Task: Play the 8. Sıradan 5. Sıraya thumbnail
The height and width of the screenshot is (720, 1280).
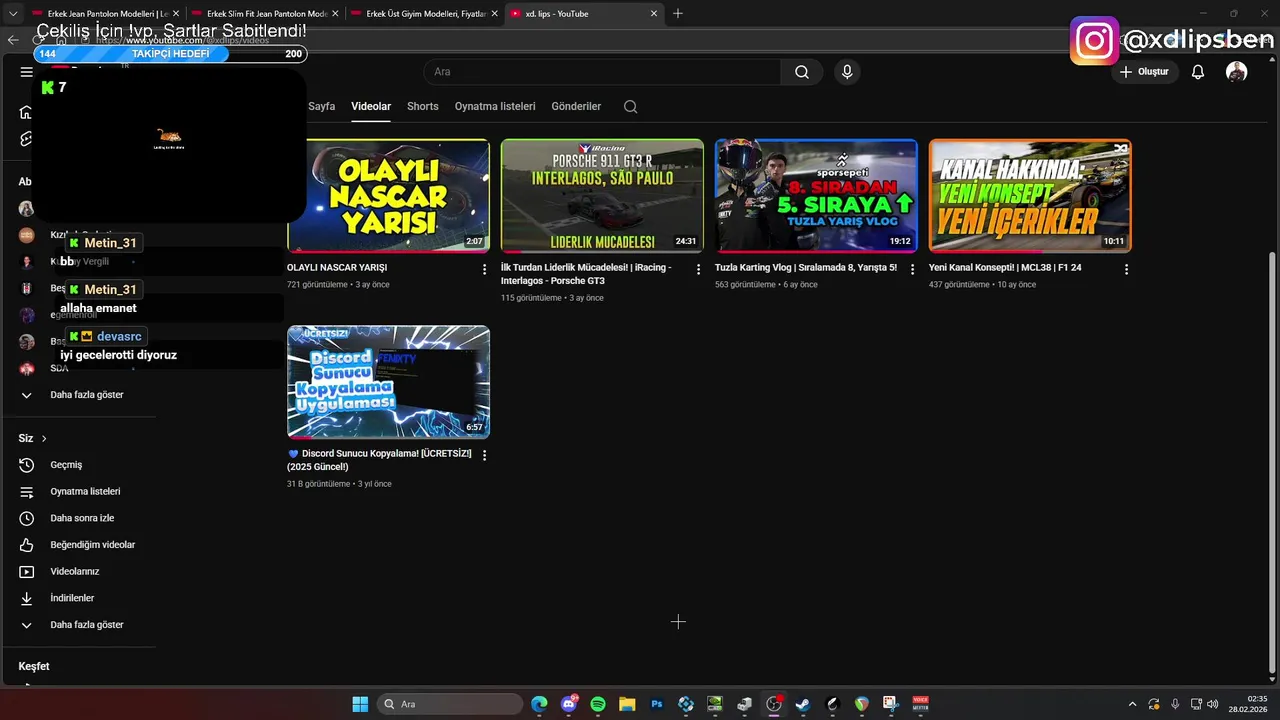Action: [816, 196]
